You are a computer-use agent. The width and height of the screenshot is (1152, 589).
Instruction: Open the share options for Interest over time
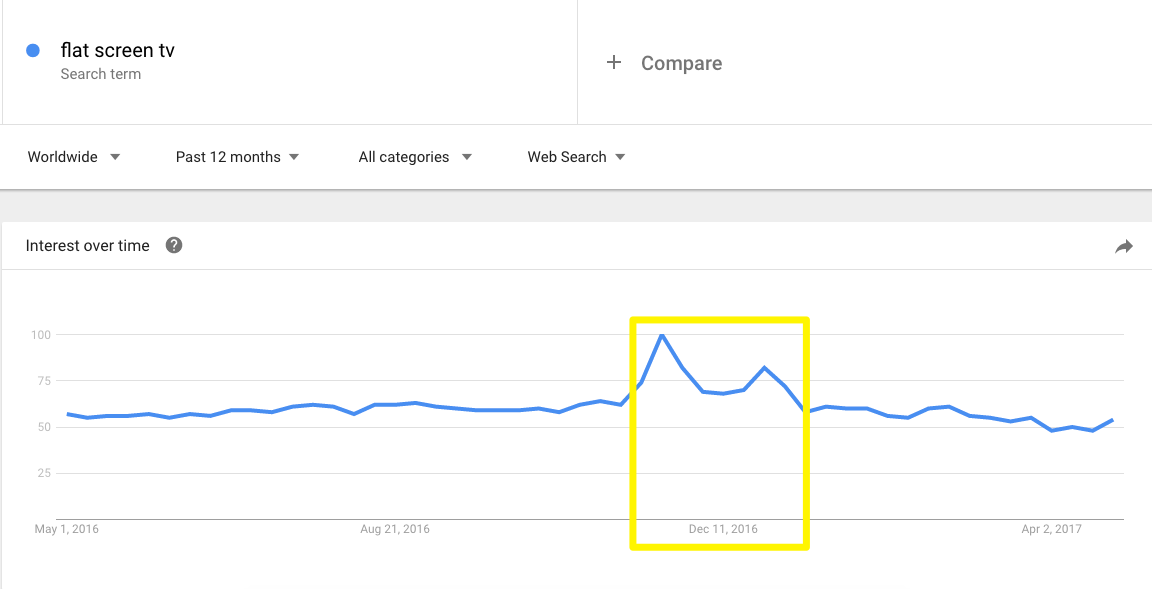[1123, 245]
